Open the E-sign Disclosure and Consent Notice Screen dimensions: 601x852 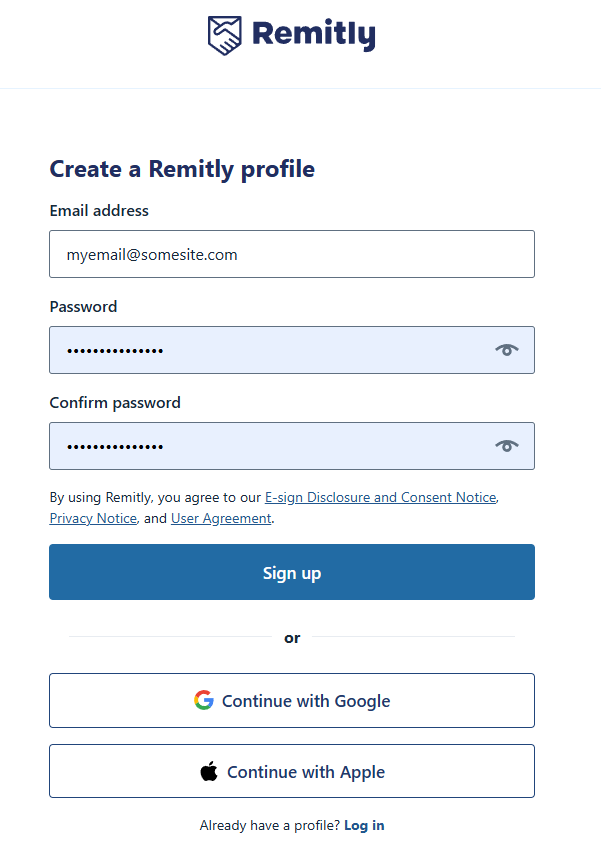(x=380, y=497)
